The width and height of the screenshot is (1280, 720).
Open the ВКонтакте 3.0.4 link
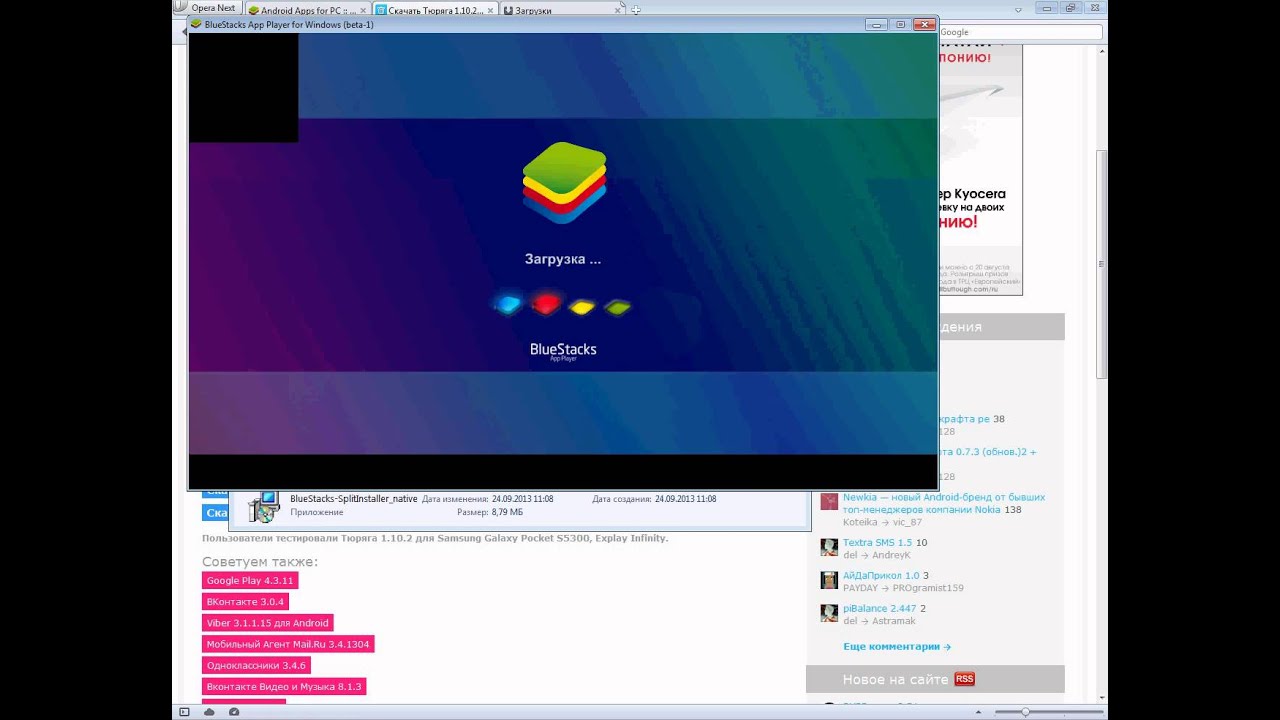(x=245, y=602)
